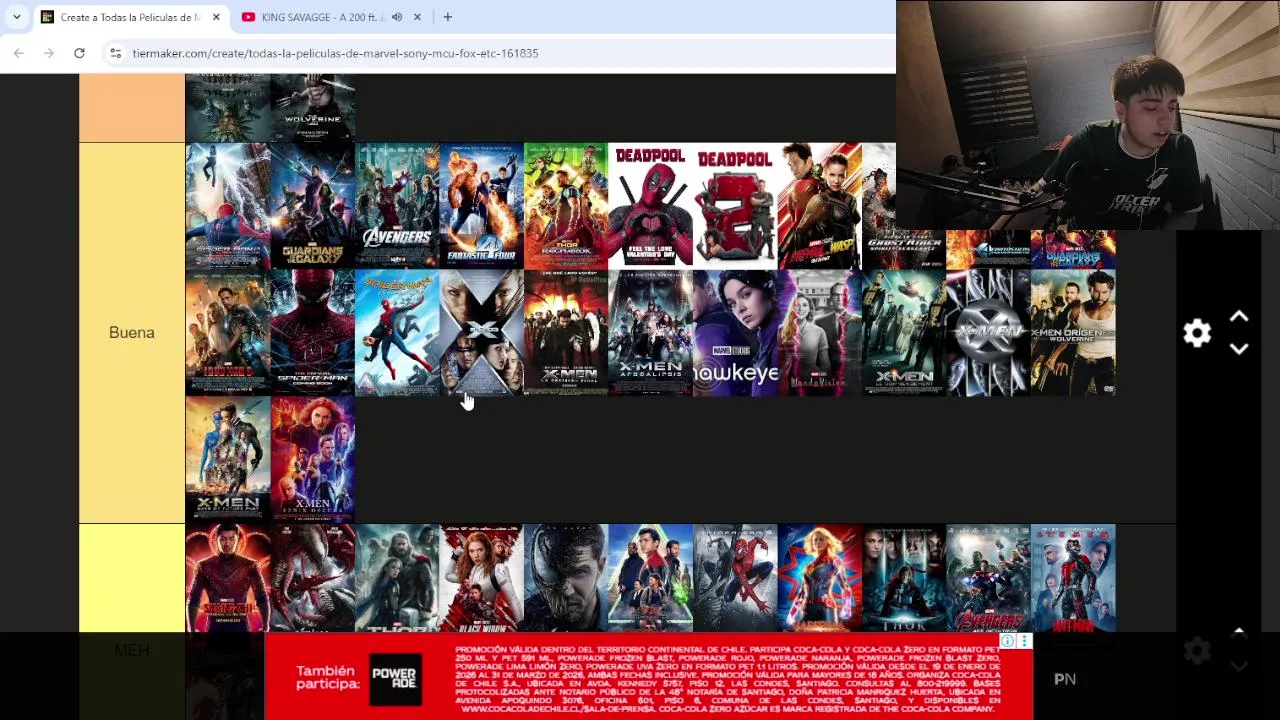Screen dimensions: 1280x720
Task: Click the orange tier label color cell
Action: (132, 108)
